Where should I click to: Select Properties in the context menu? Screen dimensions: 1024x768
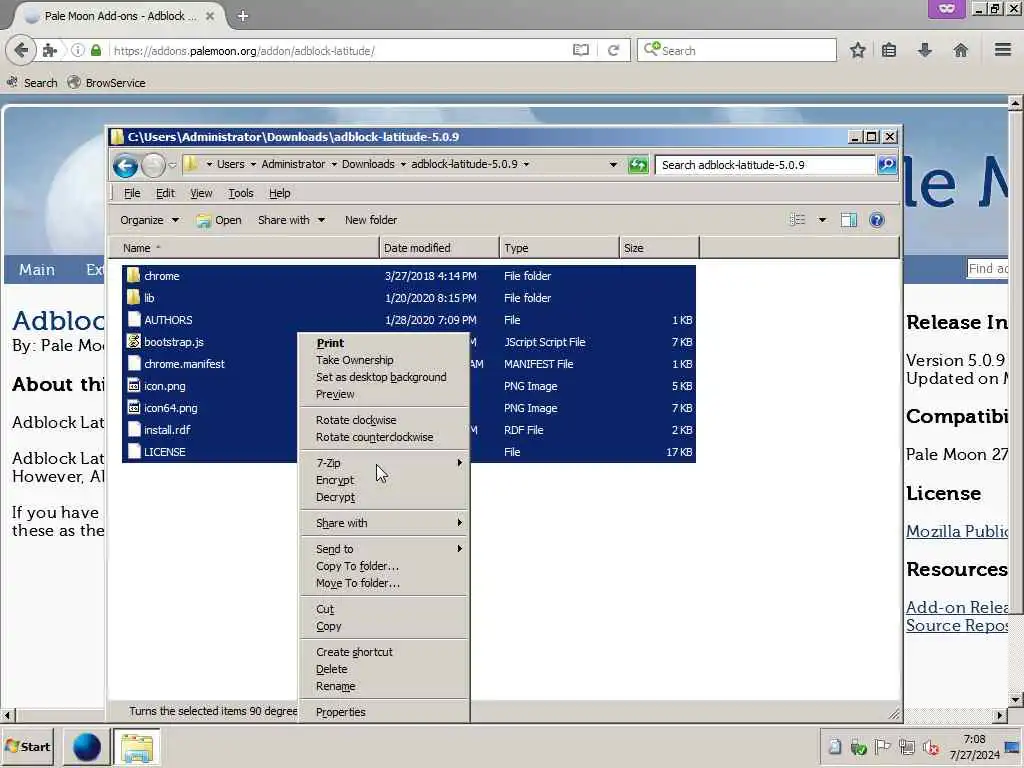coord(384,712)
